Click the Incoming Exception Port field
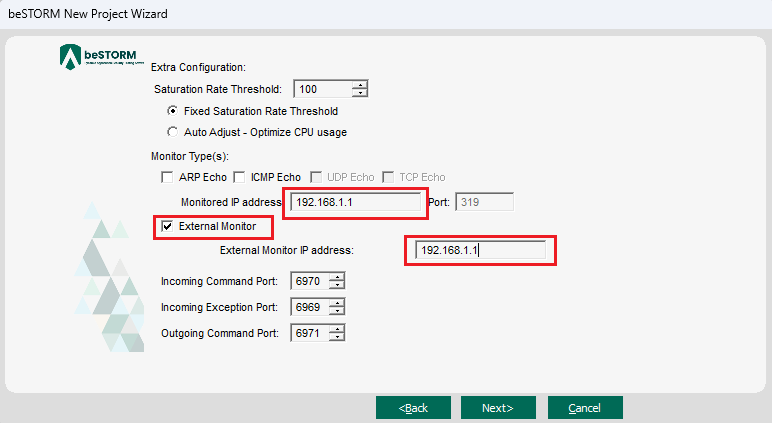This screenshot has width=772, height=423. tap(310, 307)
